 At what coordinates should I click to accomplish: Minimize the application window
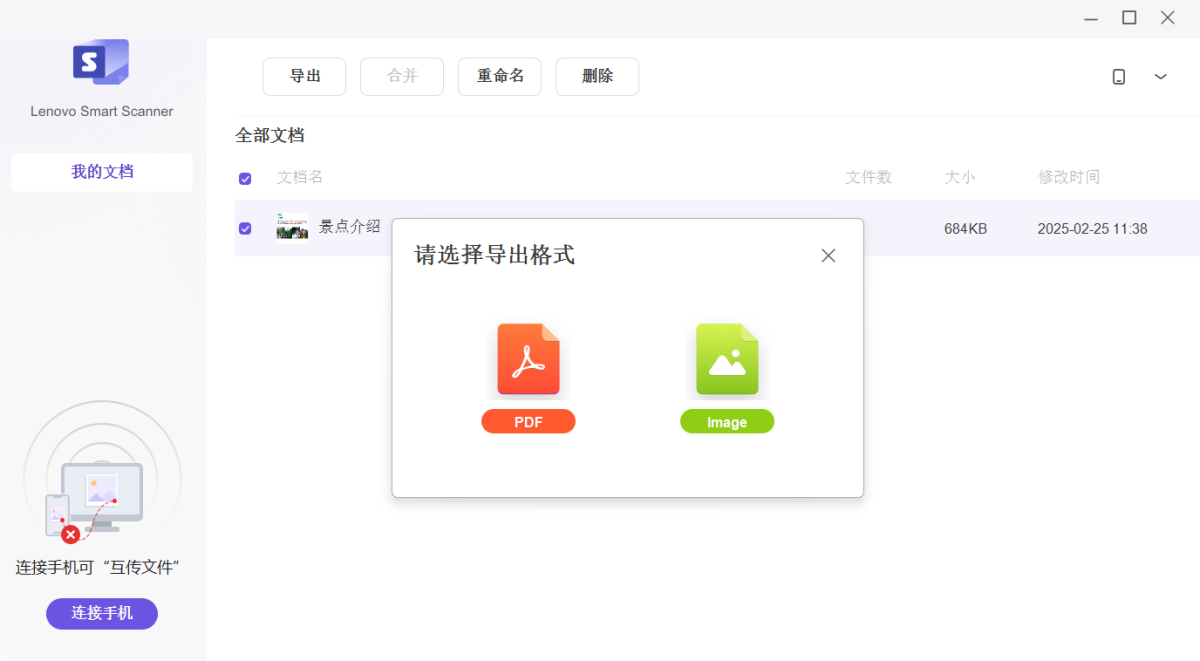1091,17
